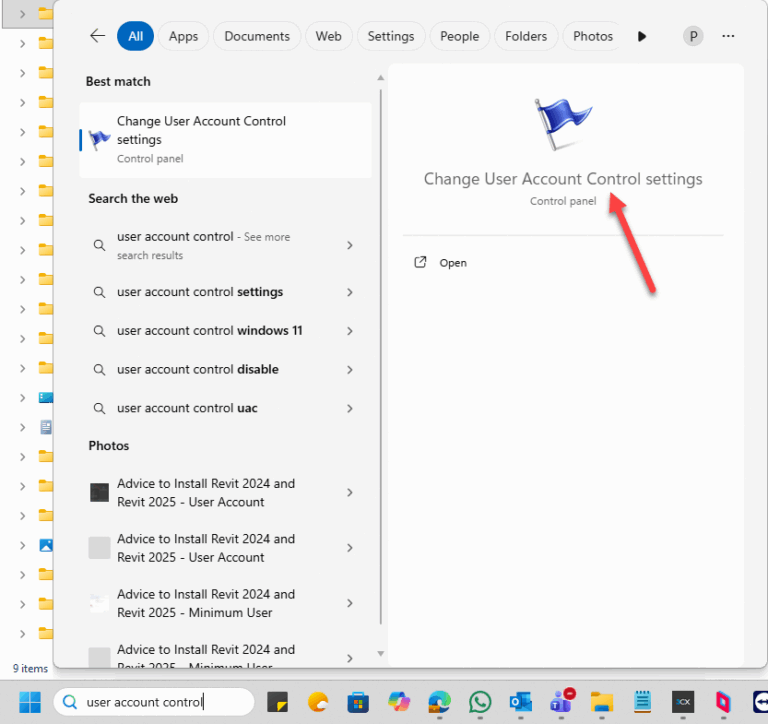Expand tree item beside document icon in File Explorer

click(x=23, y=427)
